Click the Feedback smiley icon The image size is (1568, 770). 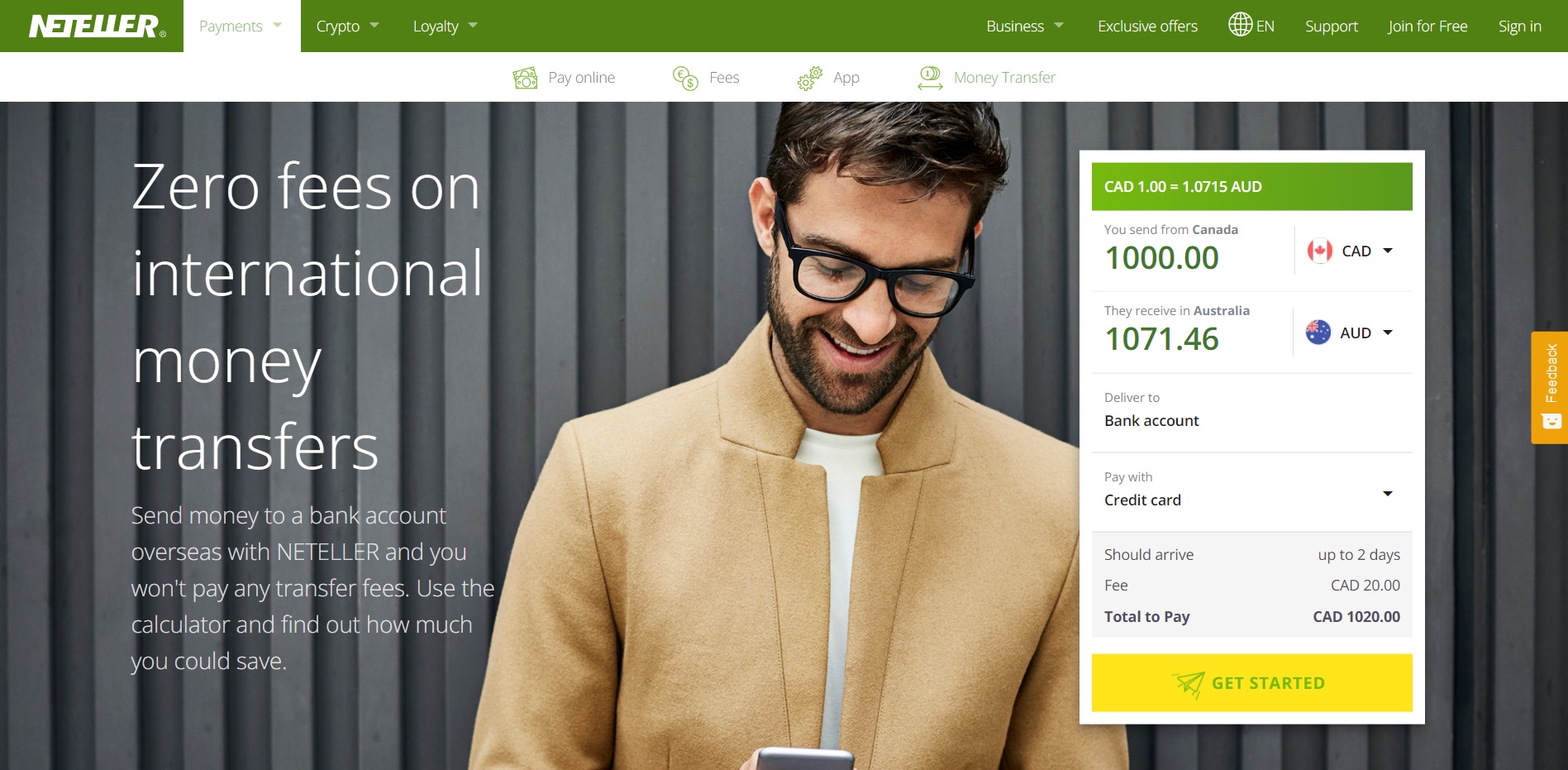click(1551, 421)
